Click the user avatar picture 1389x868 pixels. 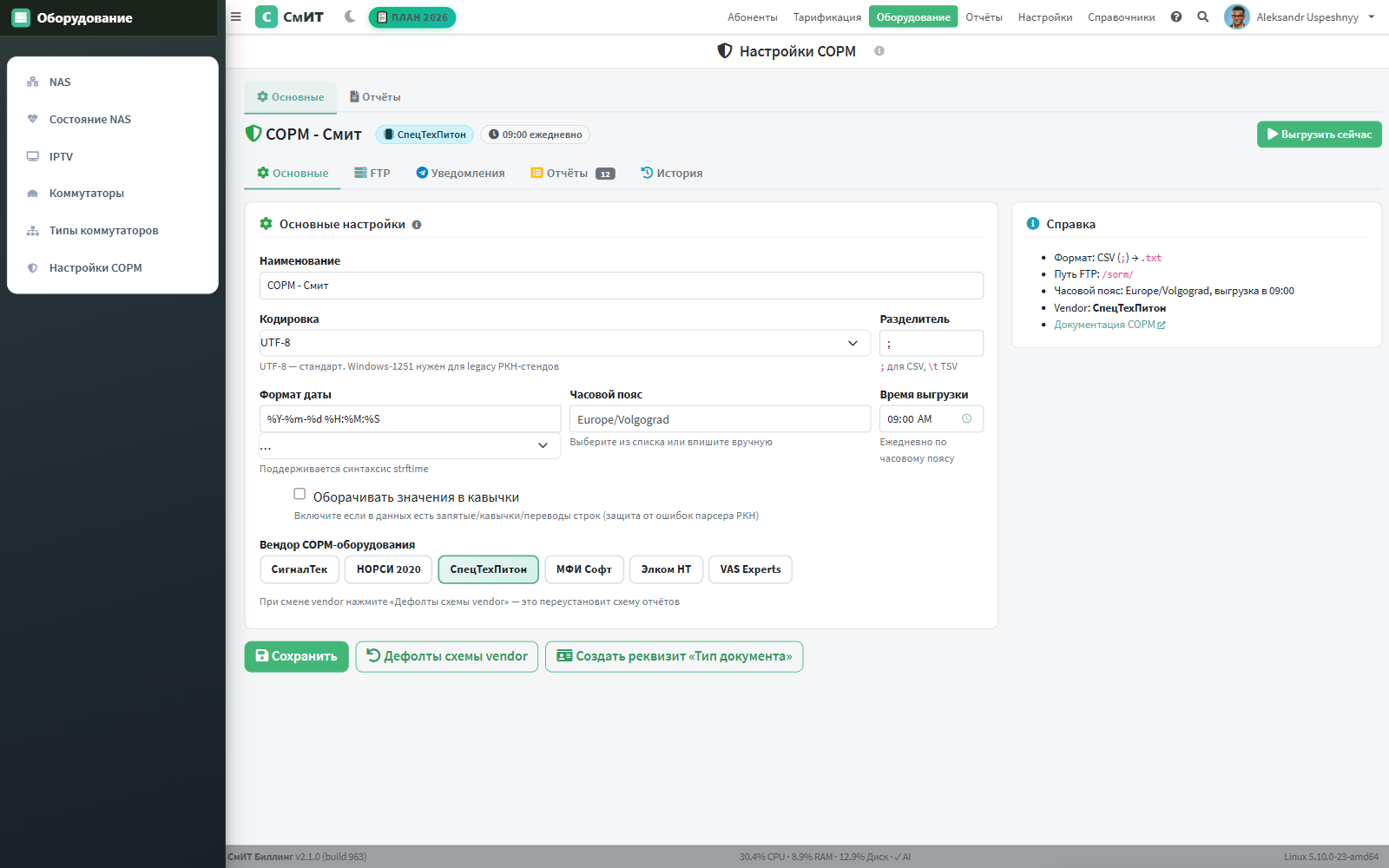point(1237,16)
